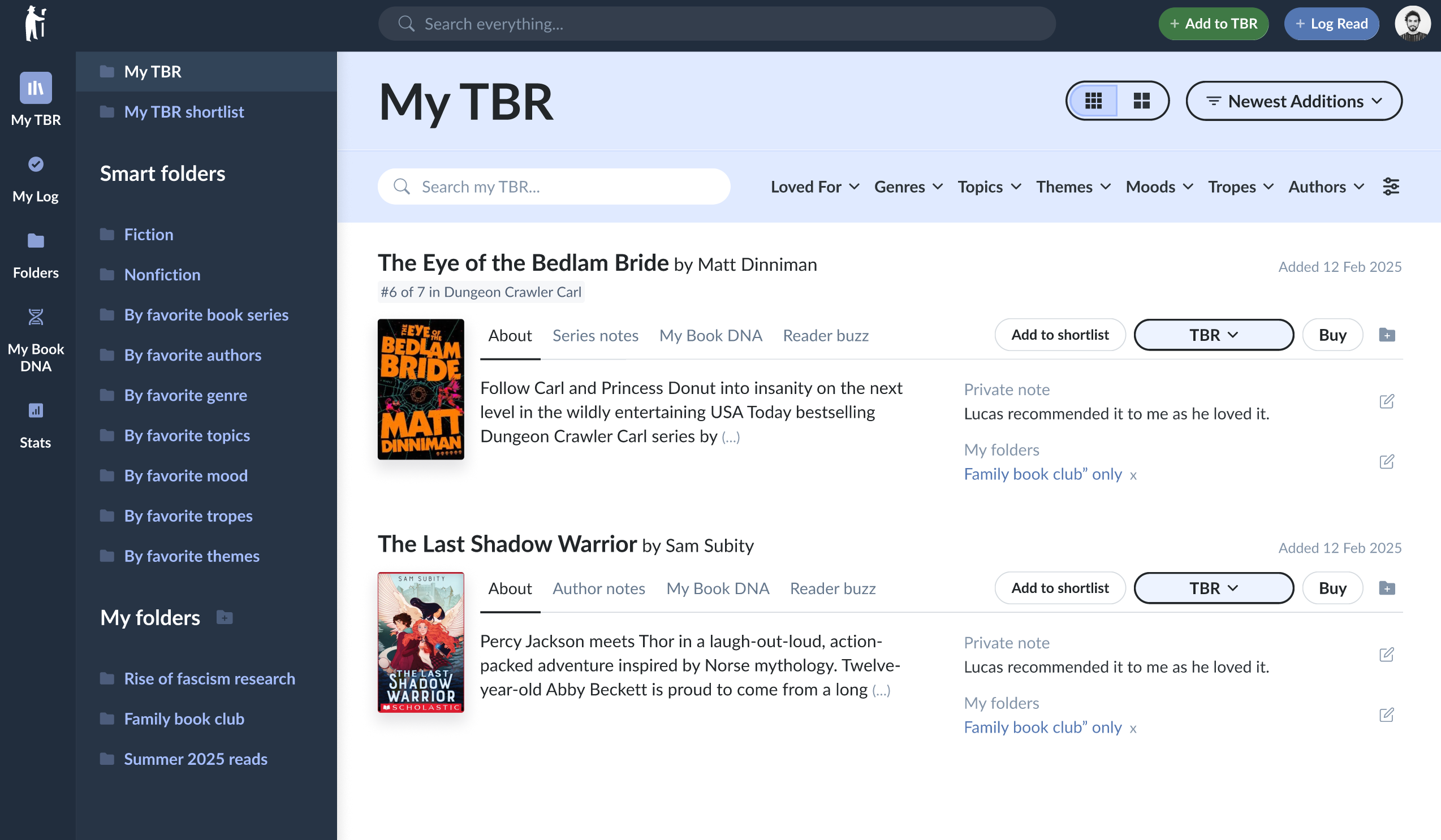Select About tab for Bedlam Bride
The image size is (1441, 840).
(x=510, y=335)
